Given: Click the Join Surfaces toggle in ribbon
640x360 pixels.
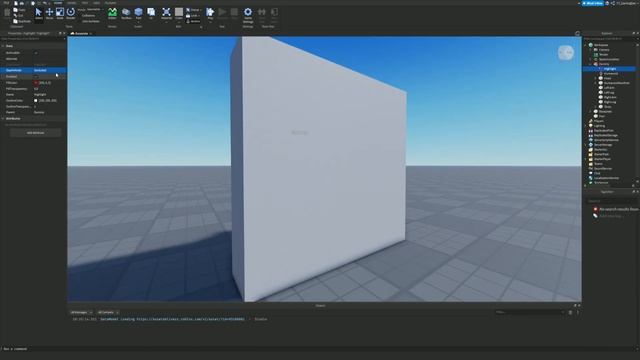Looking at the screenshot, I should click(x=90, y=21).
